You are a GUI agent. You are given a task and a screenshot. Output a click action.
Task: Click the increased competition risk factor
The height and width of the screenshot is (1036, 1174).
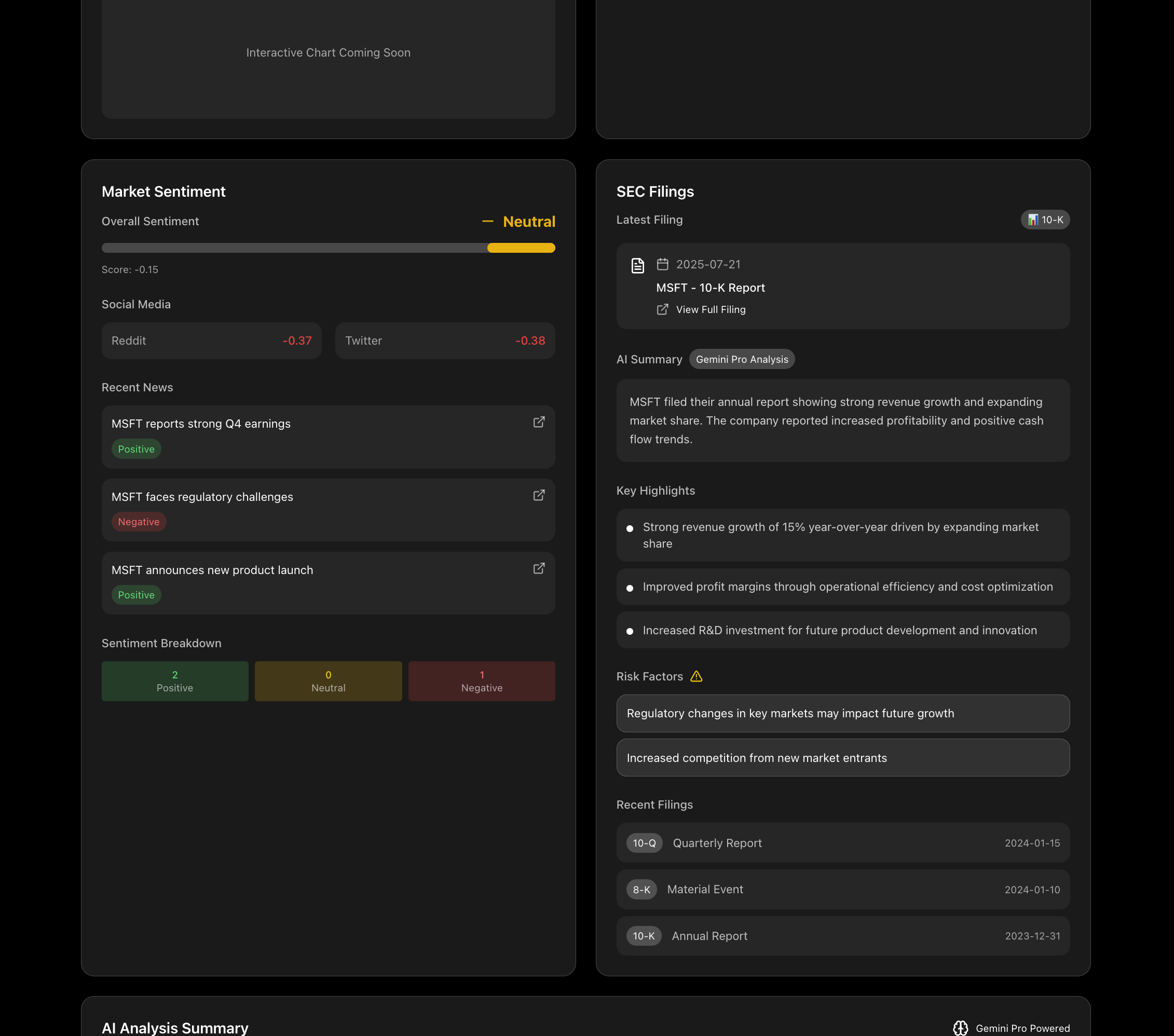(x=842, y=758)
